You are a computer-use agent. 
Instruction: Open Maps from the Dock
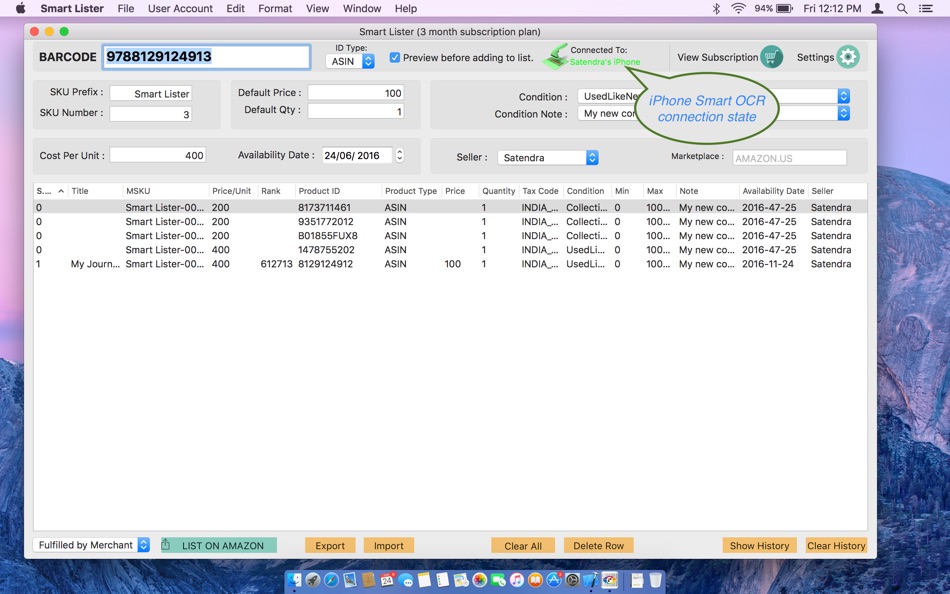tap(461, 580)
